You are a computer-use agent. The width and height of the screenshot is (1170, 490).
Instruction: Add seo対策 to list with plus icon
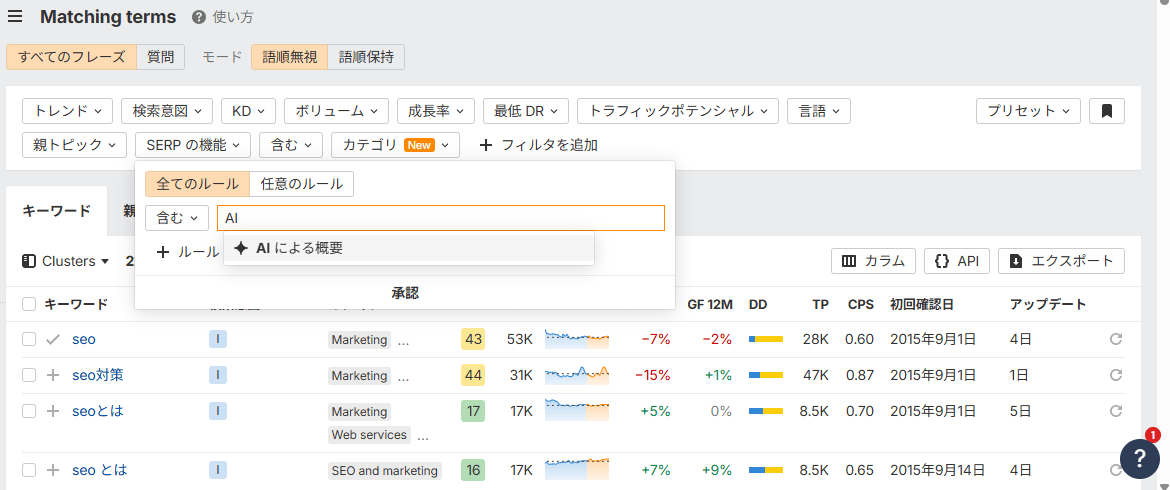[52, 375]
